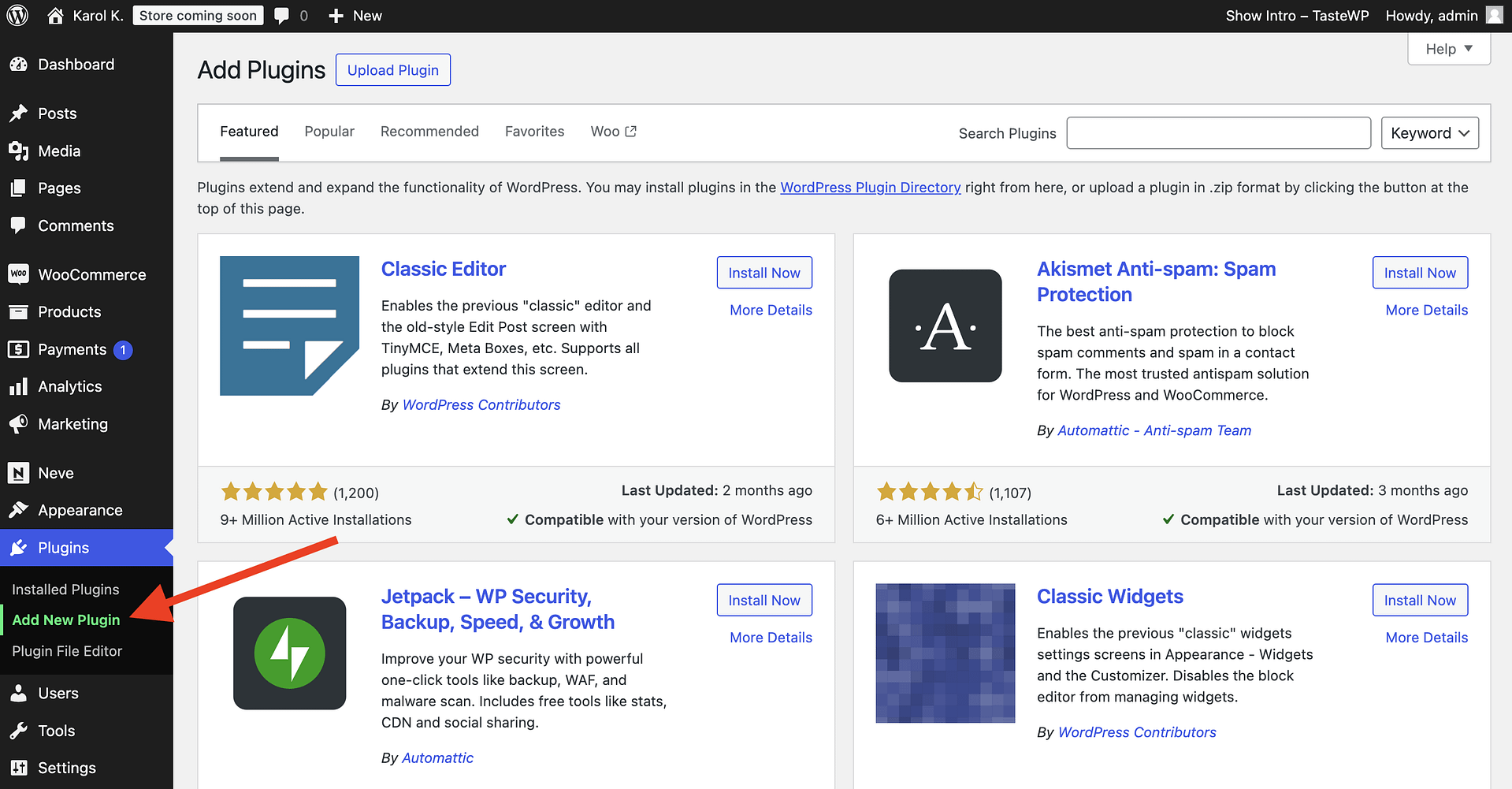The width and height of the screenshot is (1512, 789).
Task: Open Classic Widgets' WordPress Contributors author link
Action: point(1137,732)
